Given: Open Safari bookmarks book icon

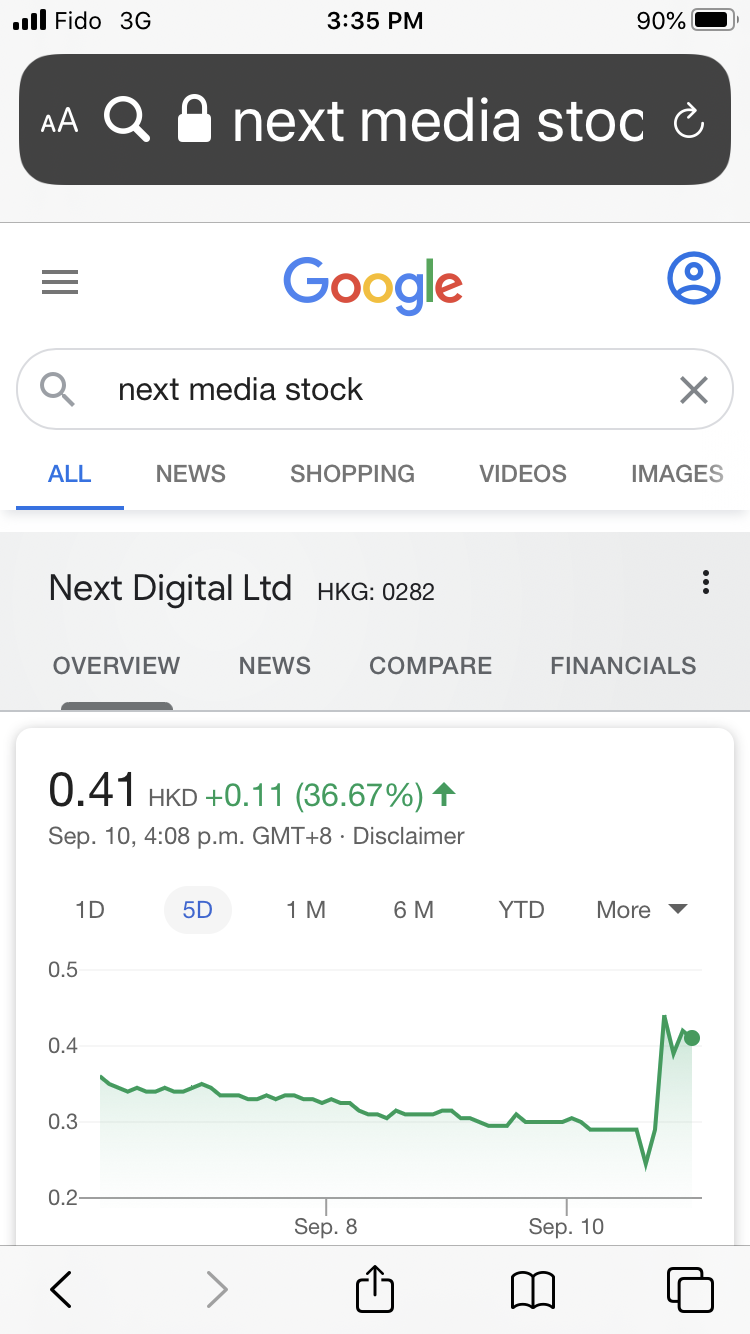Looking at the screenshot, I should coord(532,1290).
